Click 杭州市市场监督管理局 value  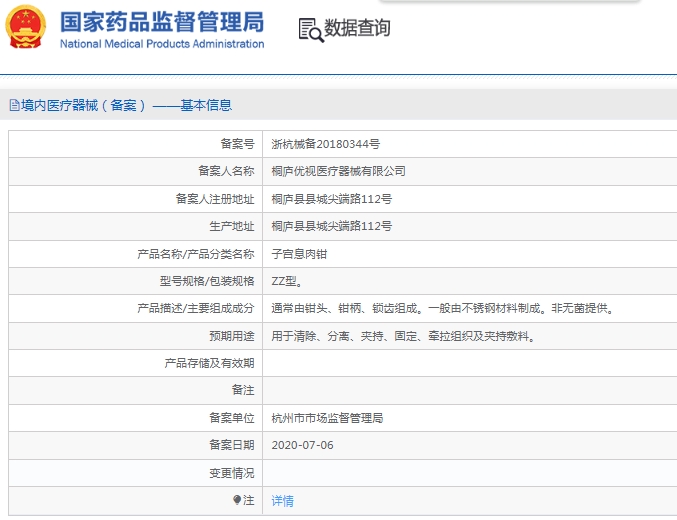point(327,418)
